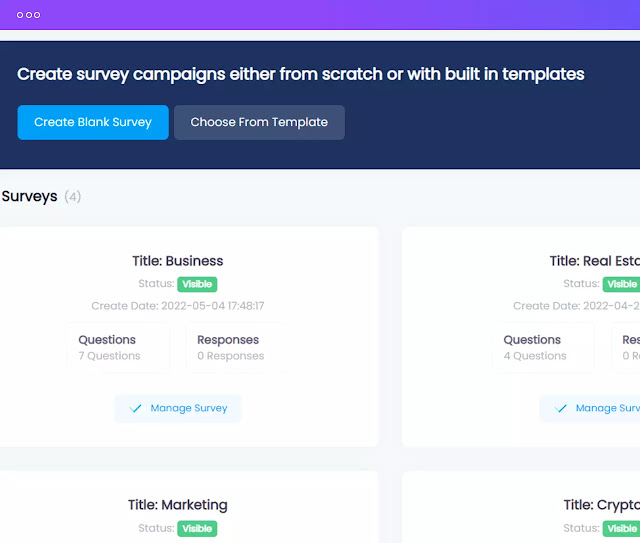Select the Marketing survey Visible status badge
Screen dimensions: 640x543
[x=197, y=529]
